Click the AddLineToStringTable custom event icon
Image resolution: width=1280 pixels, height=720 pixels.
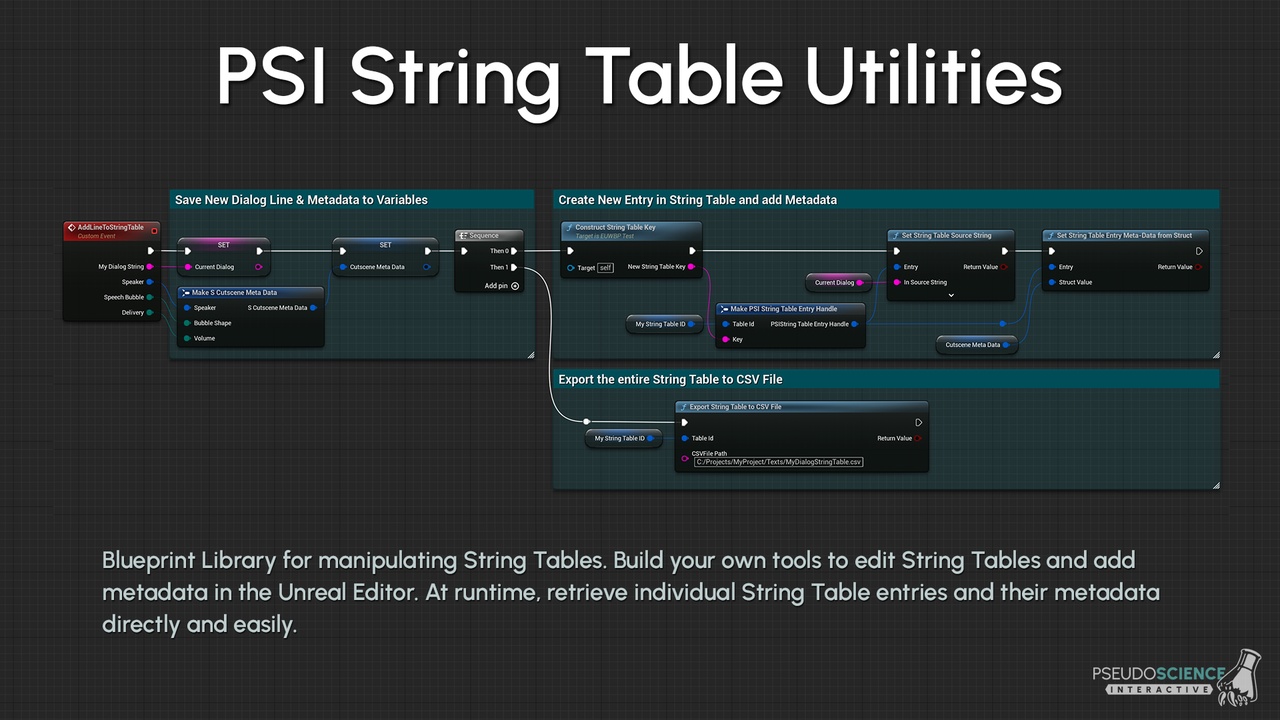point(71,229)
